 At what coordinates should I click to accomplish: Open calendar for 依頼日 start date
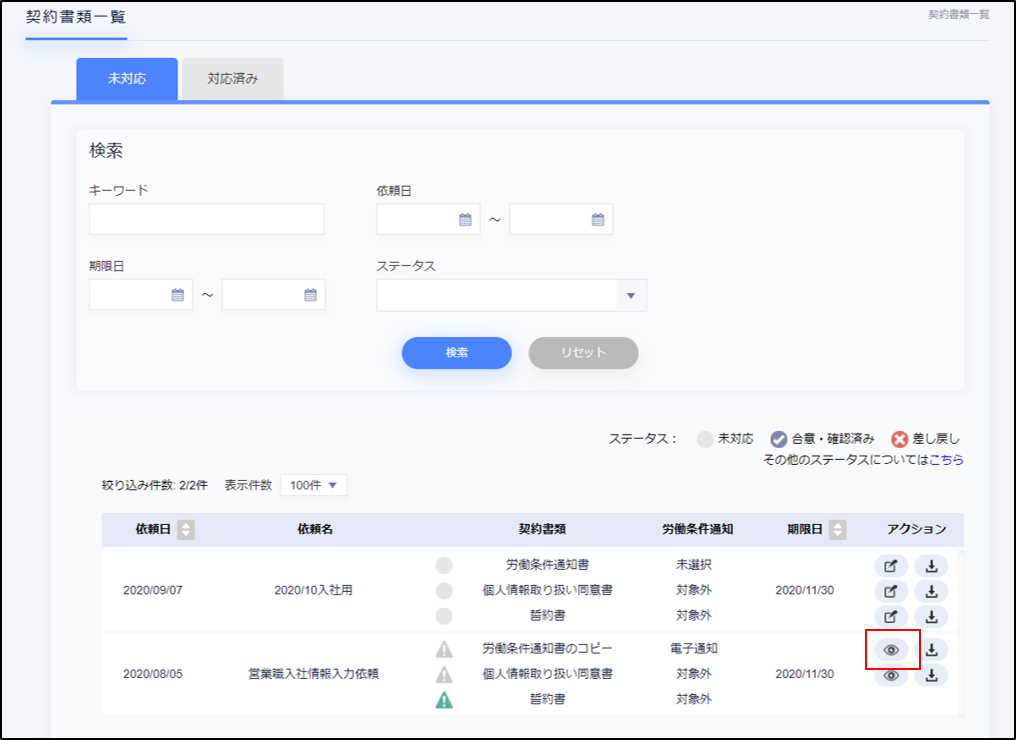coord(465,220)
